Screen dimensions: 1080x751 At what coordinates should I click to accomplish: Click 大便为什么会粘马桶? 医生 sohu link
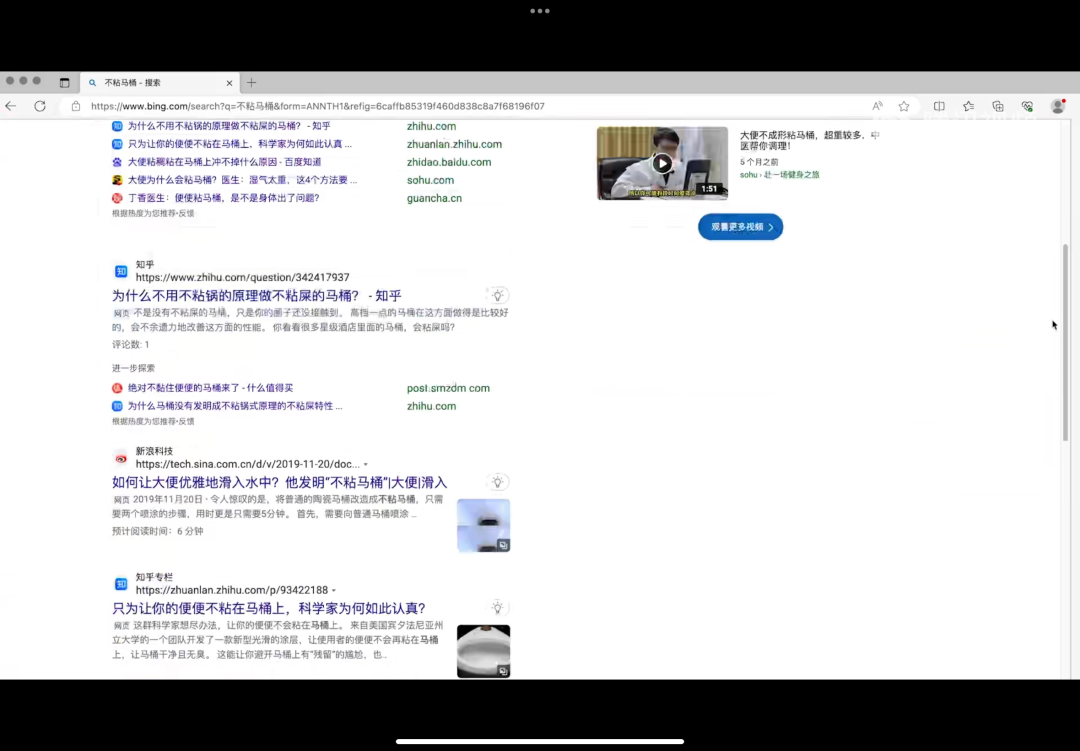point(242,180)
